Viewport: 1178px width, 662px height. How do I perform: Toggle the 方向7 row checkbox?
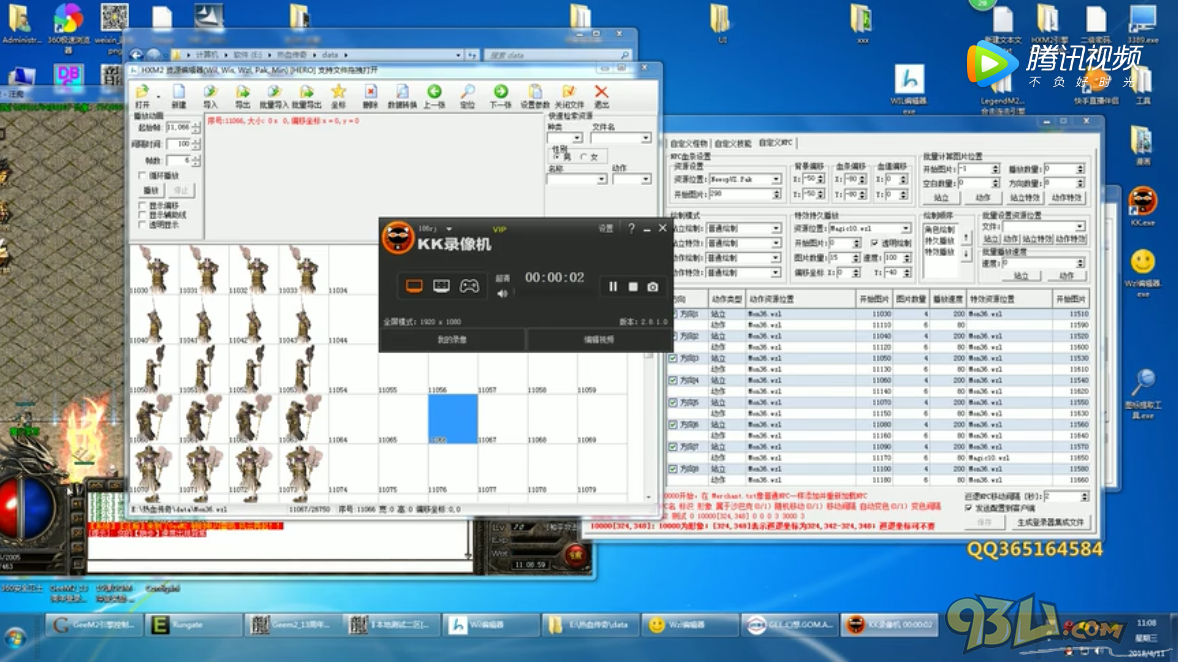(673, 447)
